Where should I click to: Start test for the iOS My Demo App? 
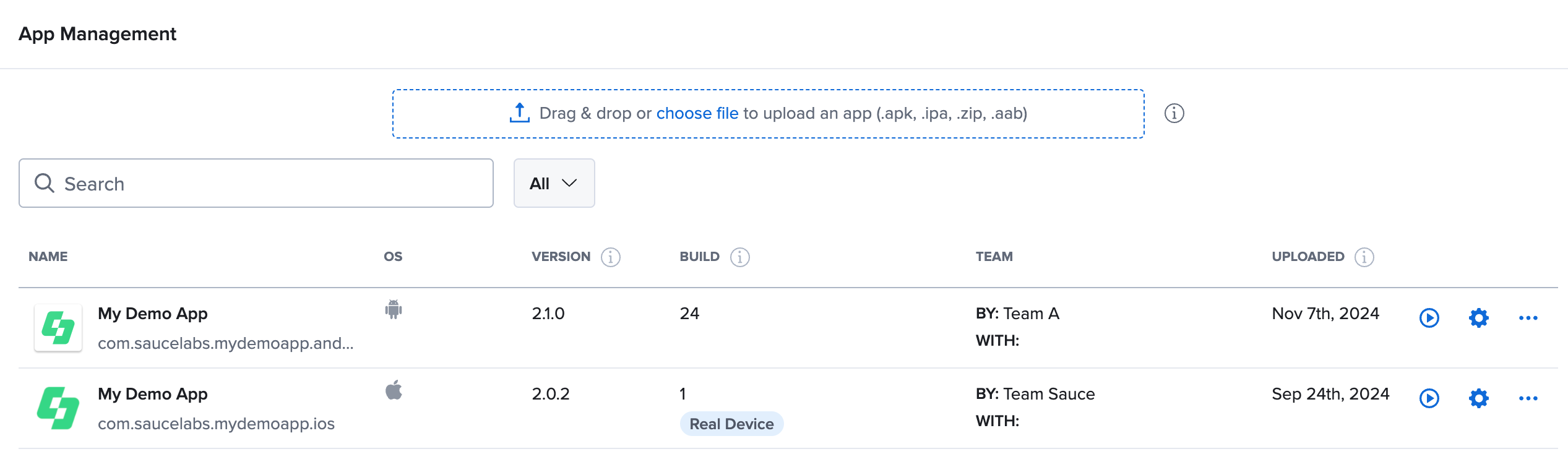(x=1429, y=398)
